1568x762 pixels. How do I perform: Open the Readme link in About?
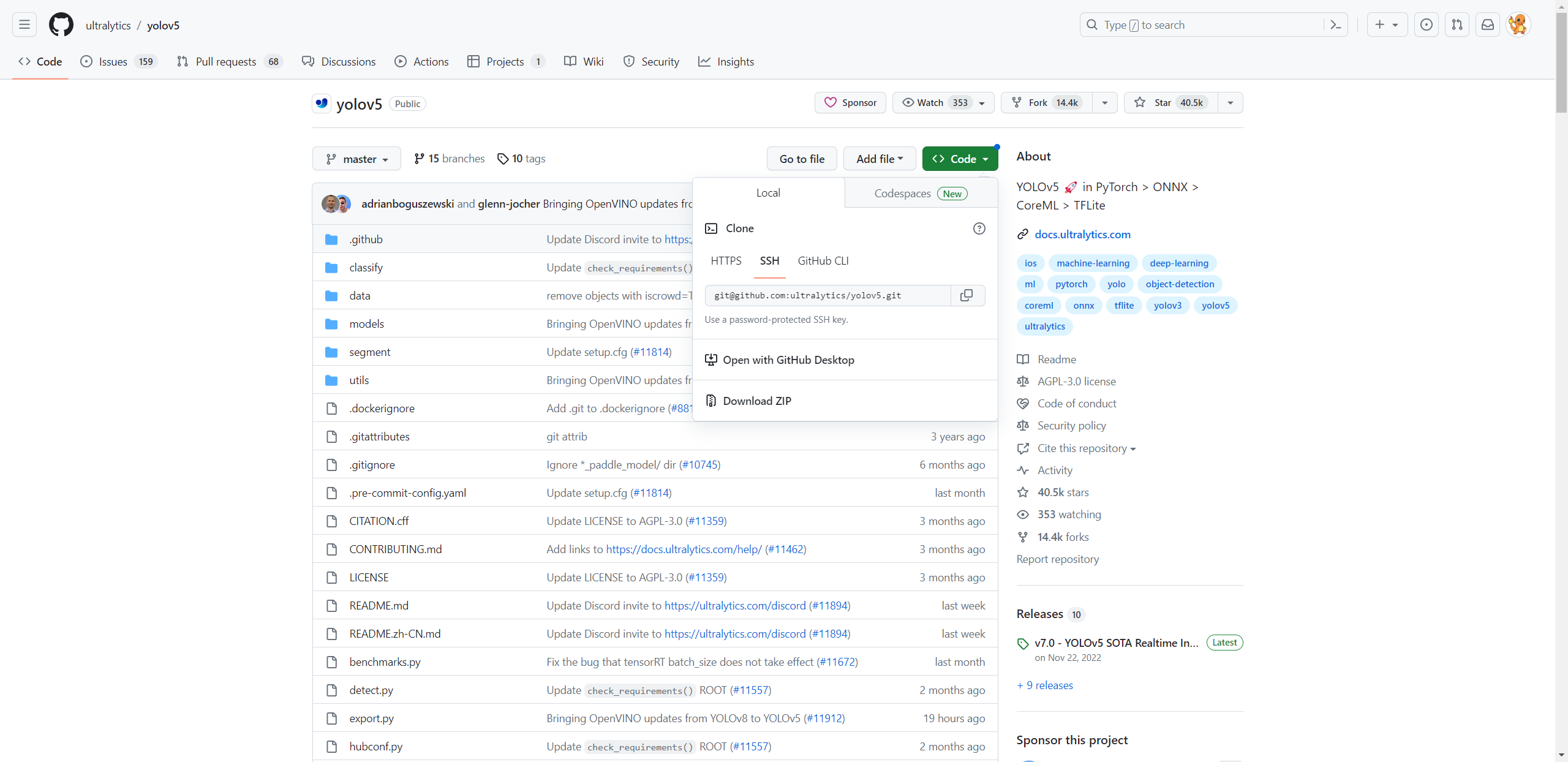1057,360
